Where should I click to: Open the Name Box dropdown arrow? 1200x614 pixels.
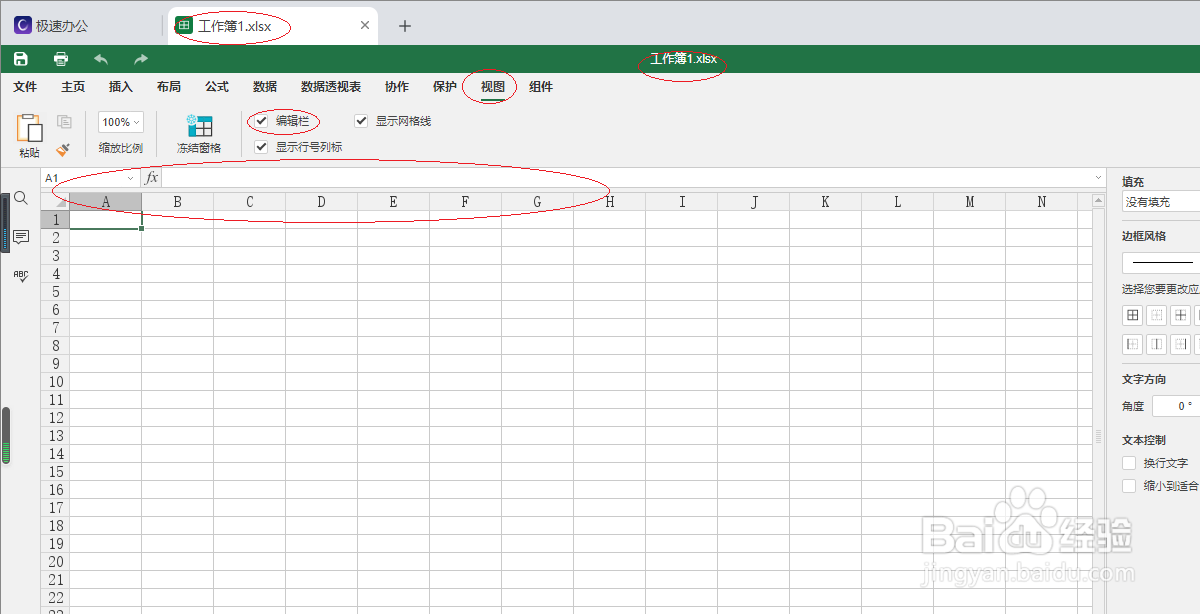(130, 177)
